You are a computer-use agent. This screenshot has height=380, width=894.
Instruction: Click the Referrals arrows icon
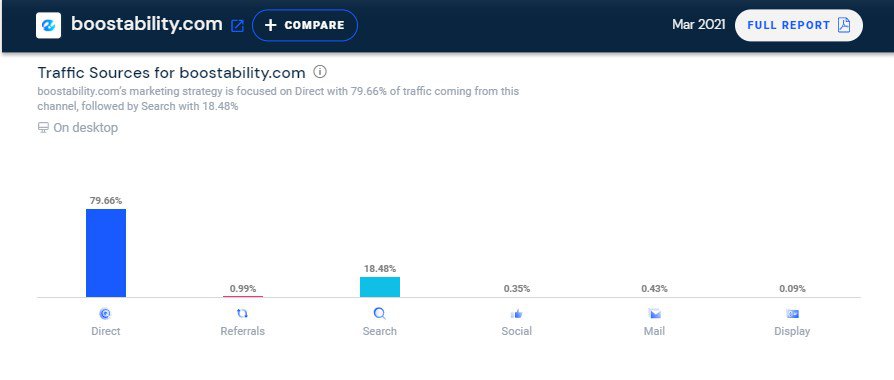click(x=242, y=313)
